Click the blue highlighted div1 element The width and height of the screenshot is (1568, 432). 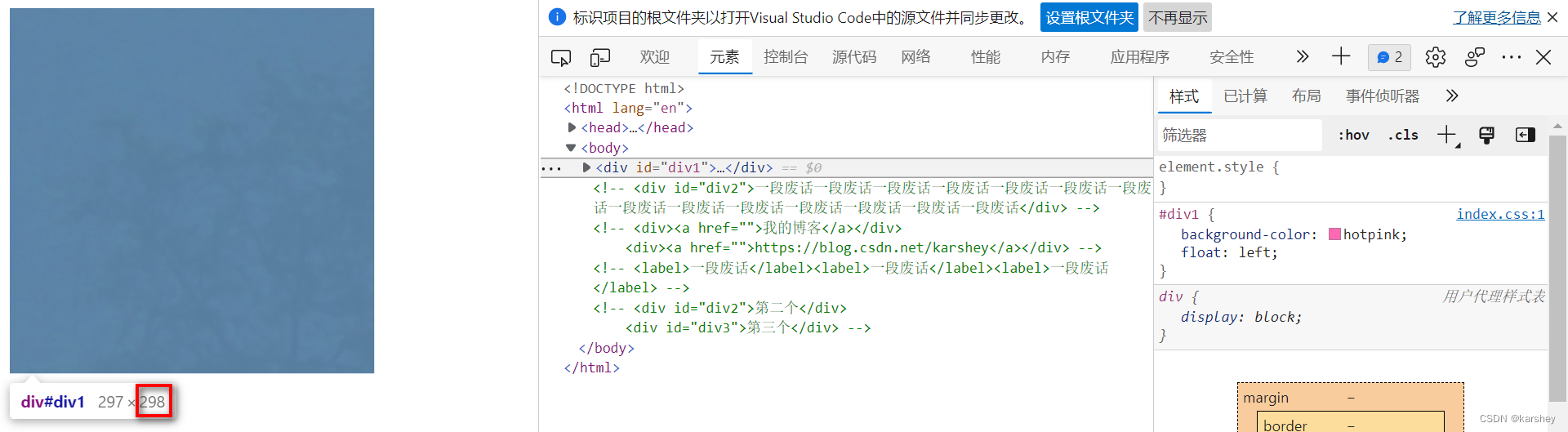coord(192,191)
